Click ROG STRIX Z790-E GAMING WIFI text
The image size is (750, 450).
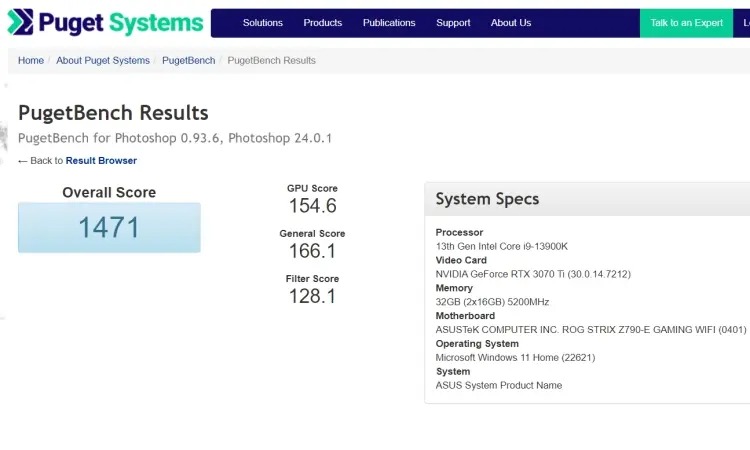tap(639, 329)
